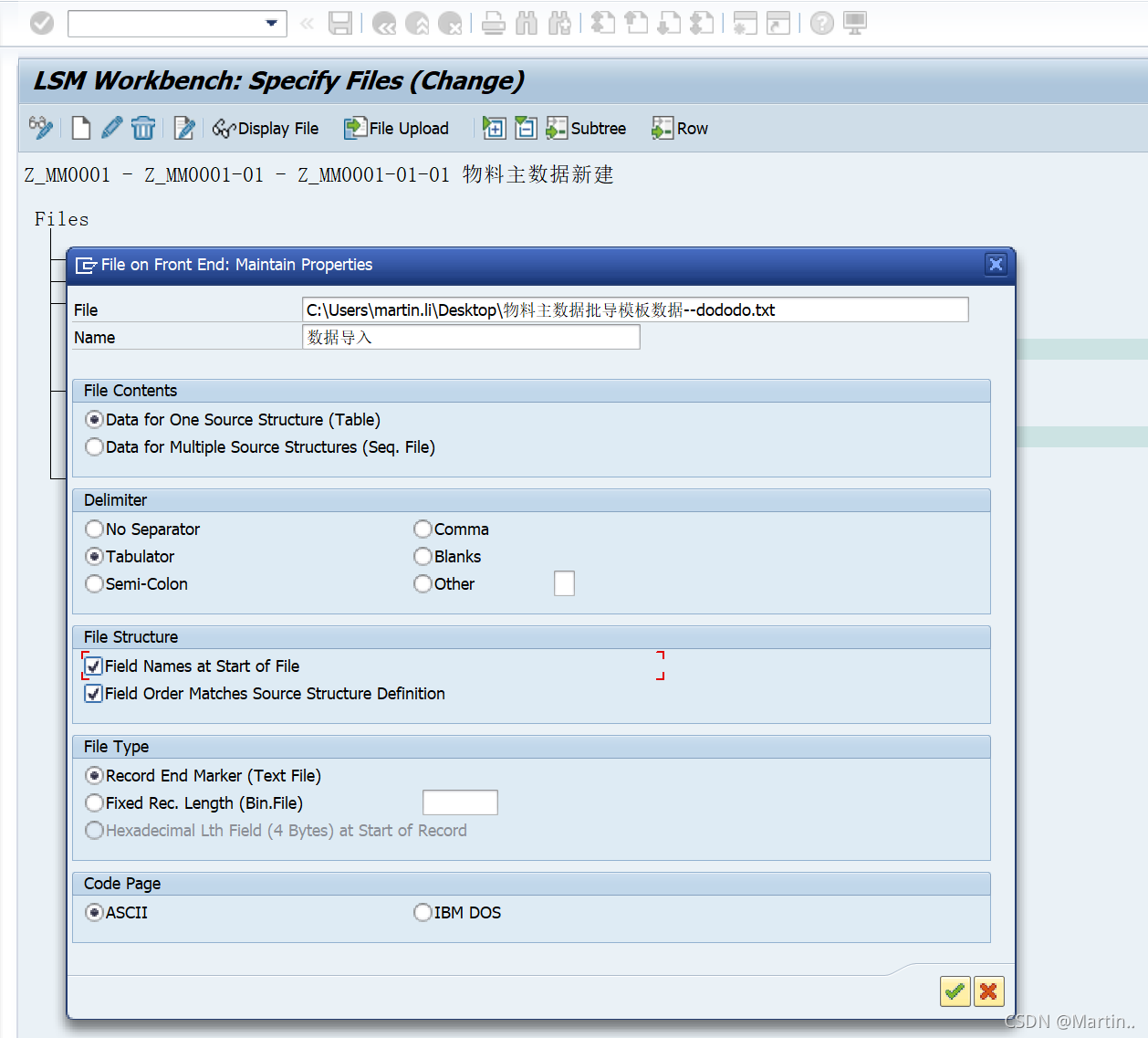Click the Find Next binoculars icon
The image size is (1148, 1038).
559,23
